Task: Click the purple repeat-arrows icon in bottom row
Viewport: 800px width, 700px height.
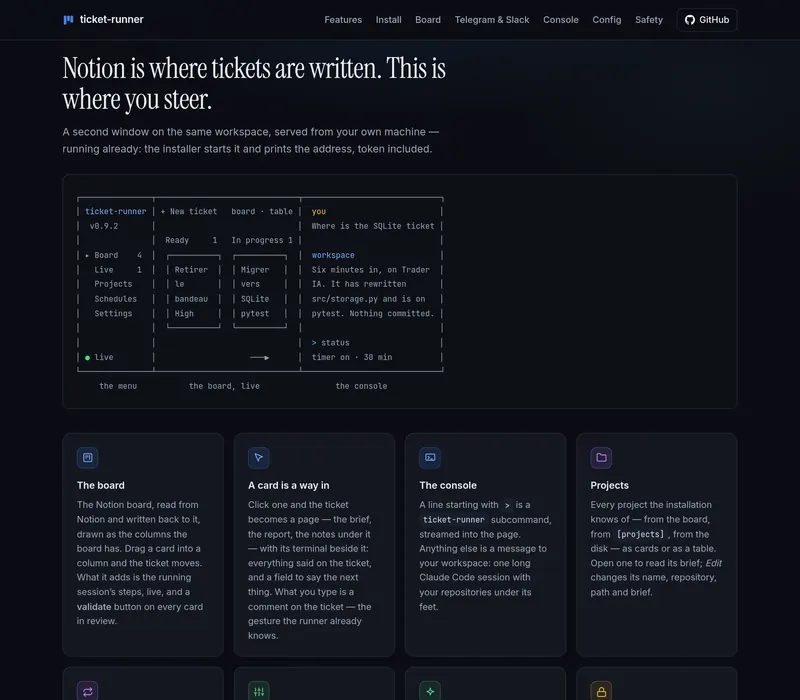Action: pos(88,691)
